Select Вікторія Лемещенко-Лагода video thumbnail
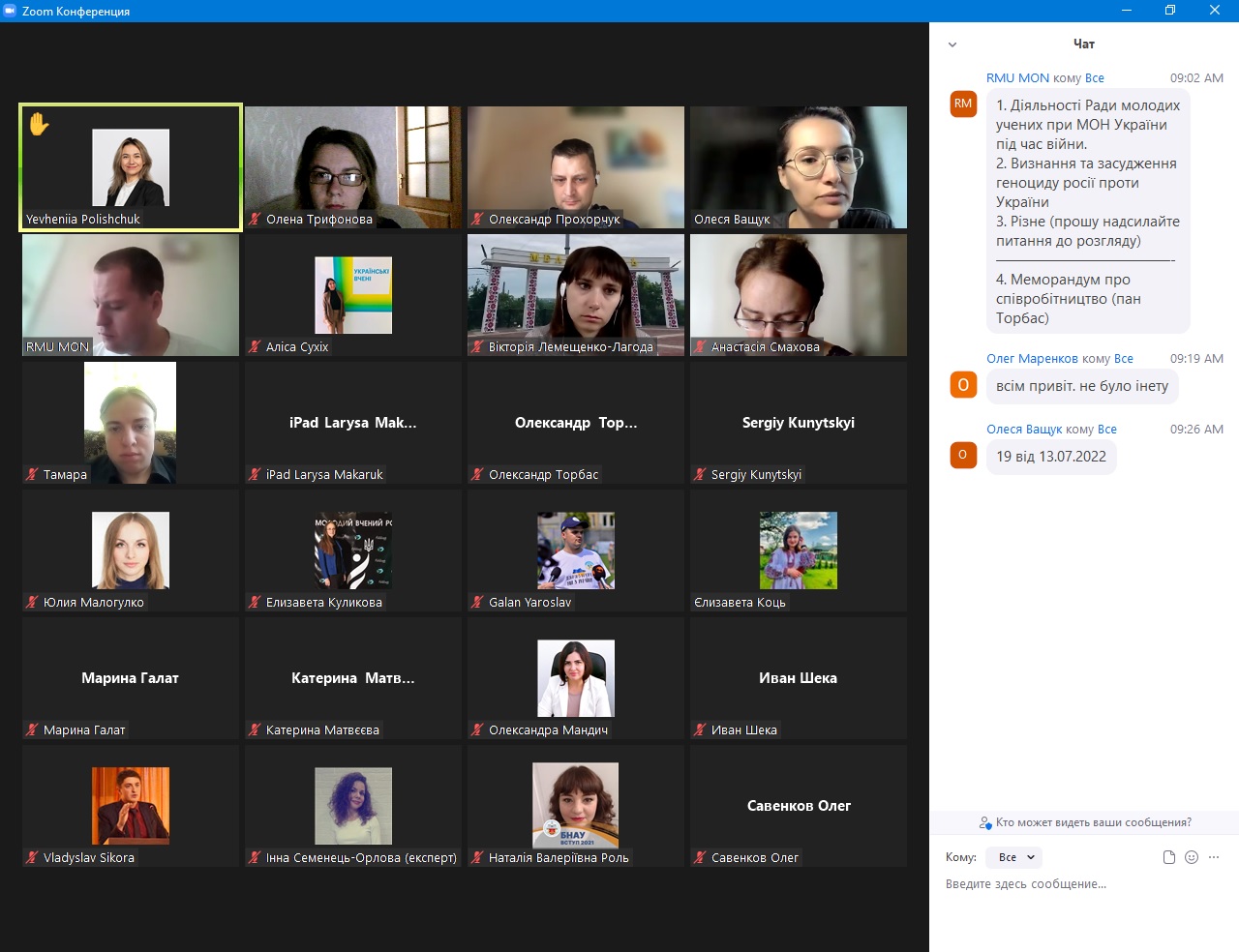 click(576, 293)
